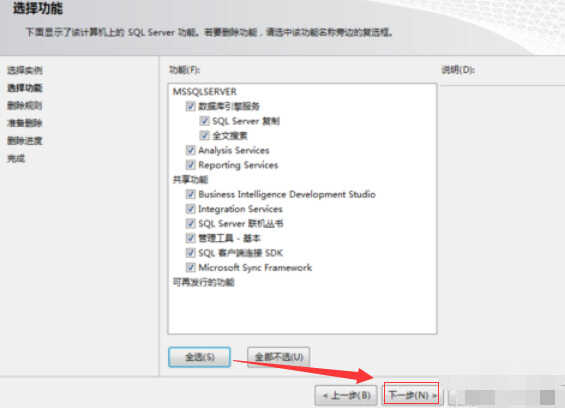565x408 pixels.
Task: Proceed with 下一步(N) button
Action: pos(411,395)
